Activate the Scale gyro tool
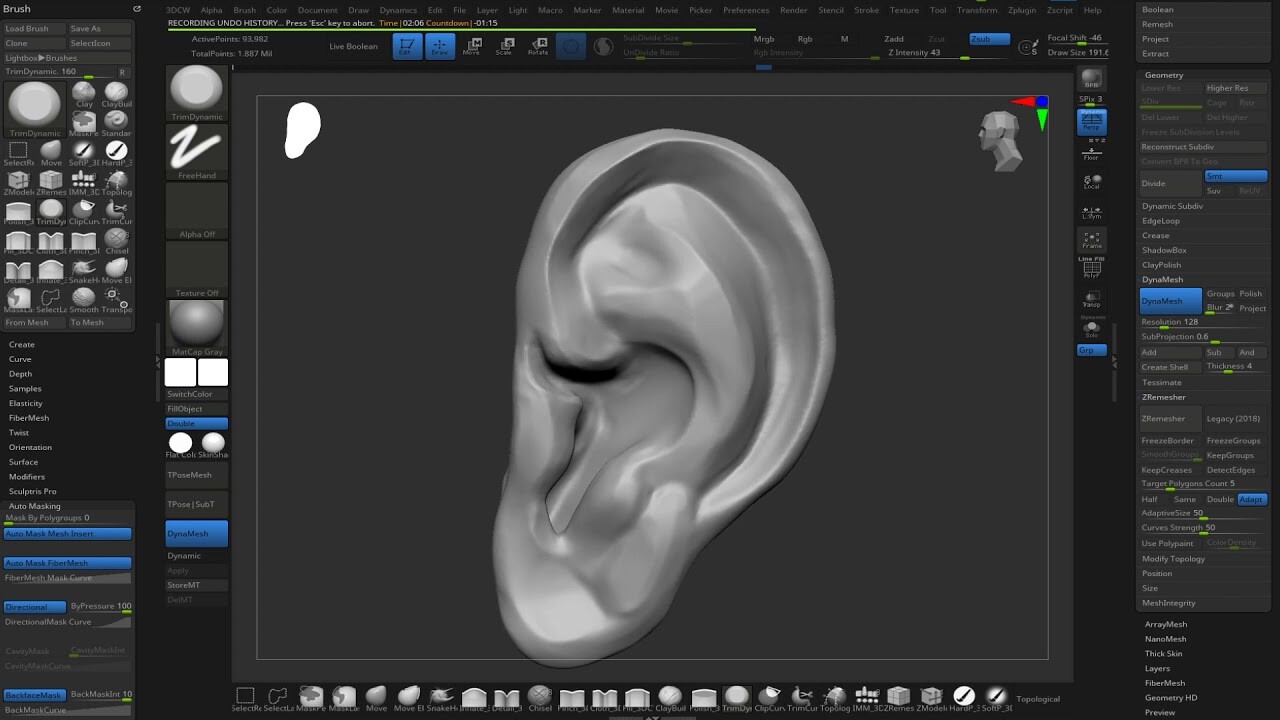 coord(506,45)
